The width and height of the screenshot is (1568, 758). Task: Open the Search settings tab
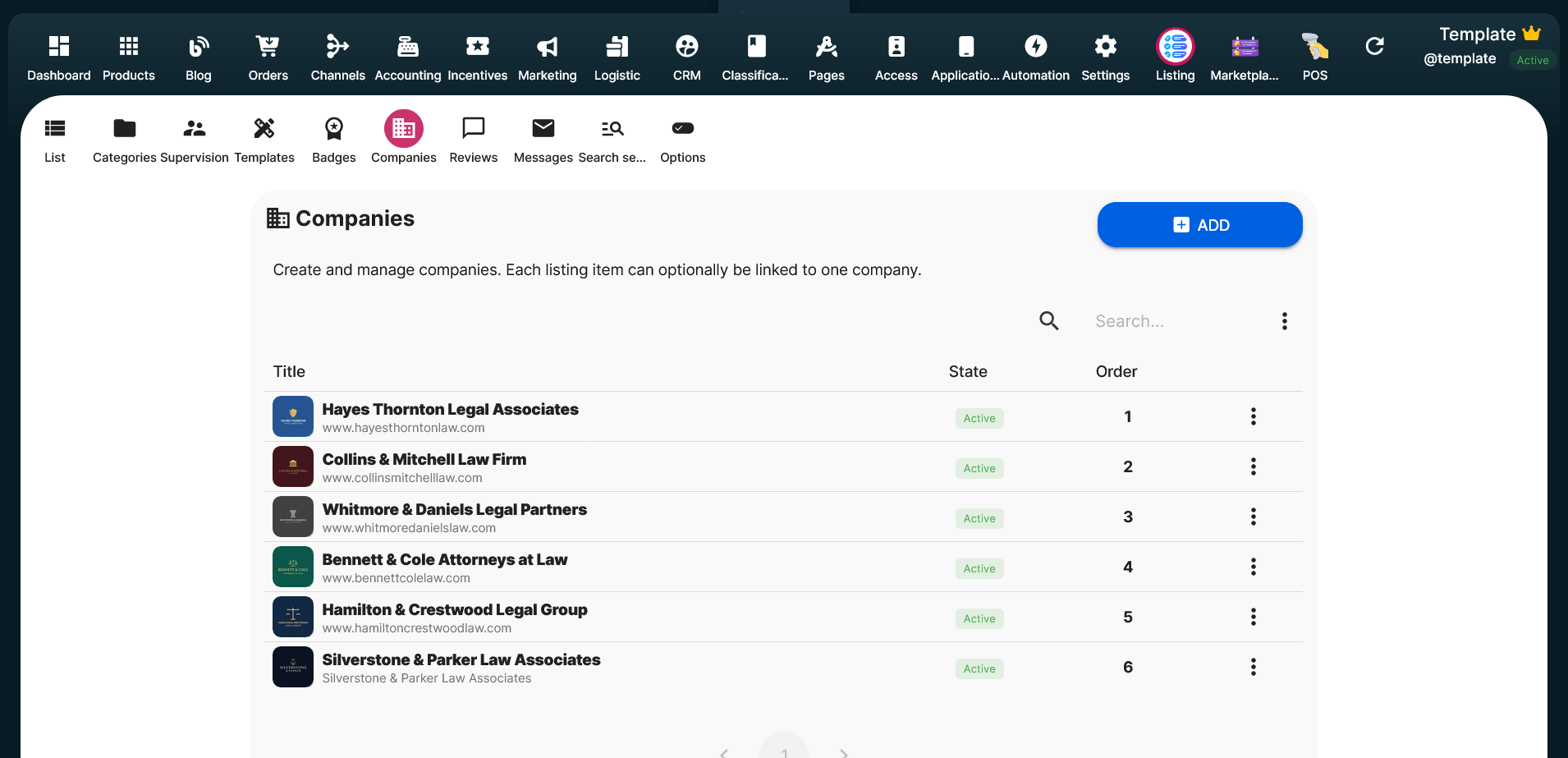point(612,139)
